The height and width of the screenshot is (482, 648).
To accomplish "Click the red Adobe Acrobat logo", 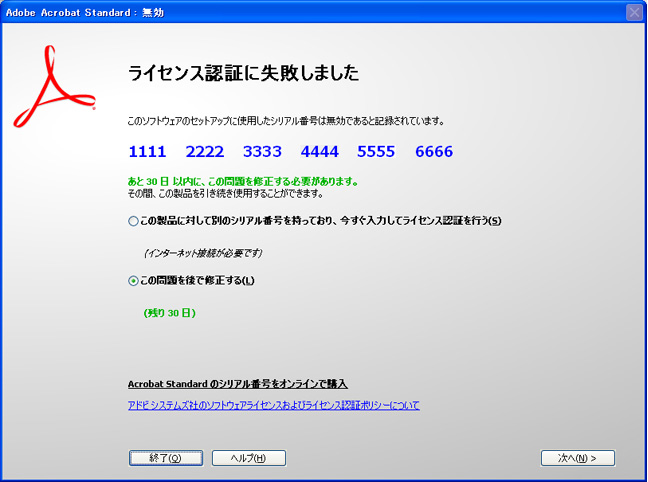I will coord(54,86).
